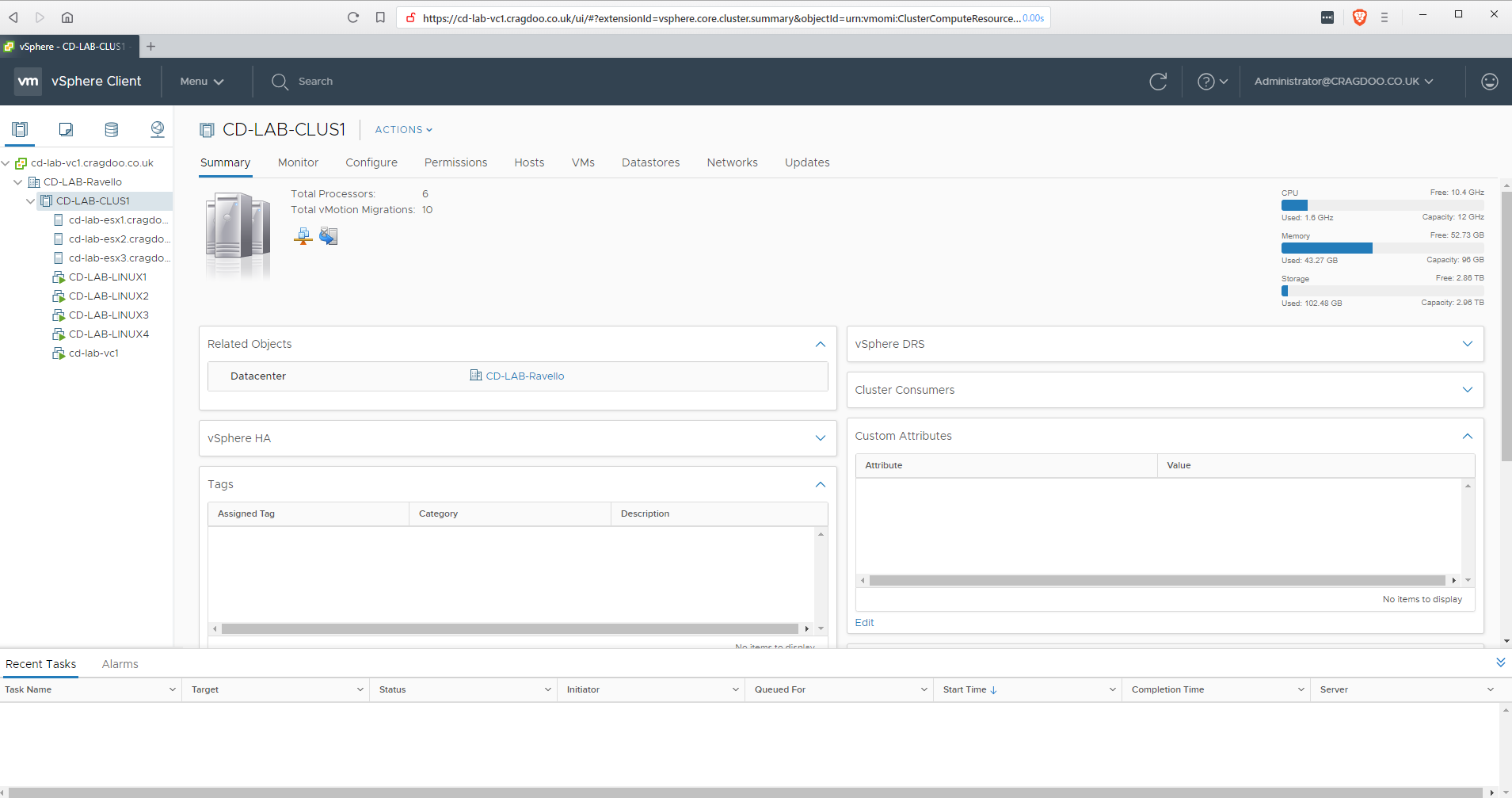The height and width of the screenshot is (798, 1512).
Task: Open Task Name column filter dropdown
Action: [172, 690]
